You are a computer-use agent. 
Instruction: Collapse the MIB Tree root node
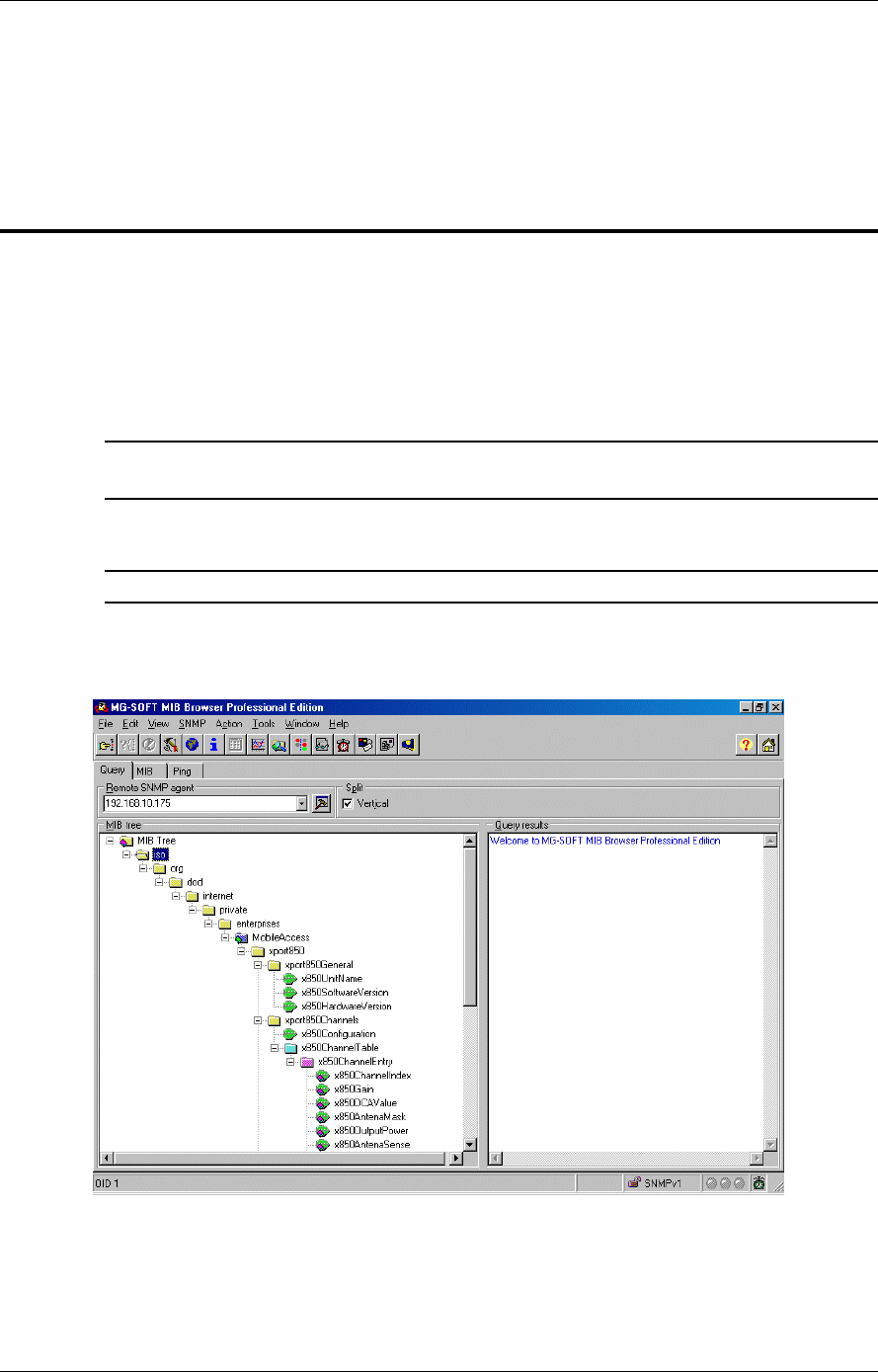pos(110,841)
